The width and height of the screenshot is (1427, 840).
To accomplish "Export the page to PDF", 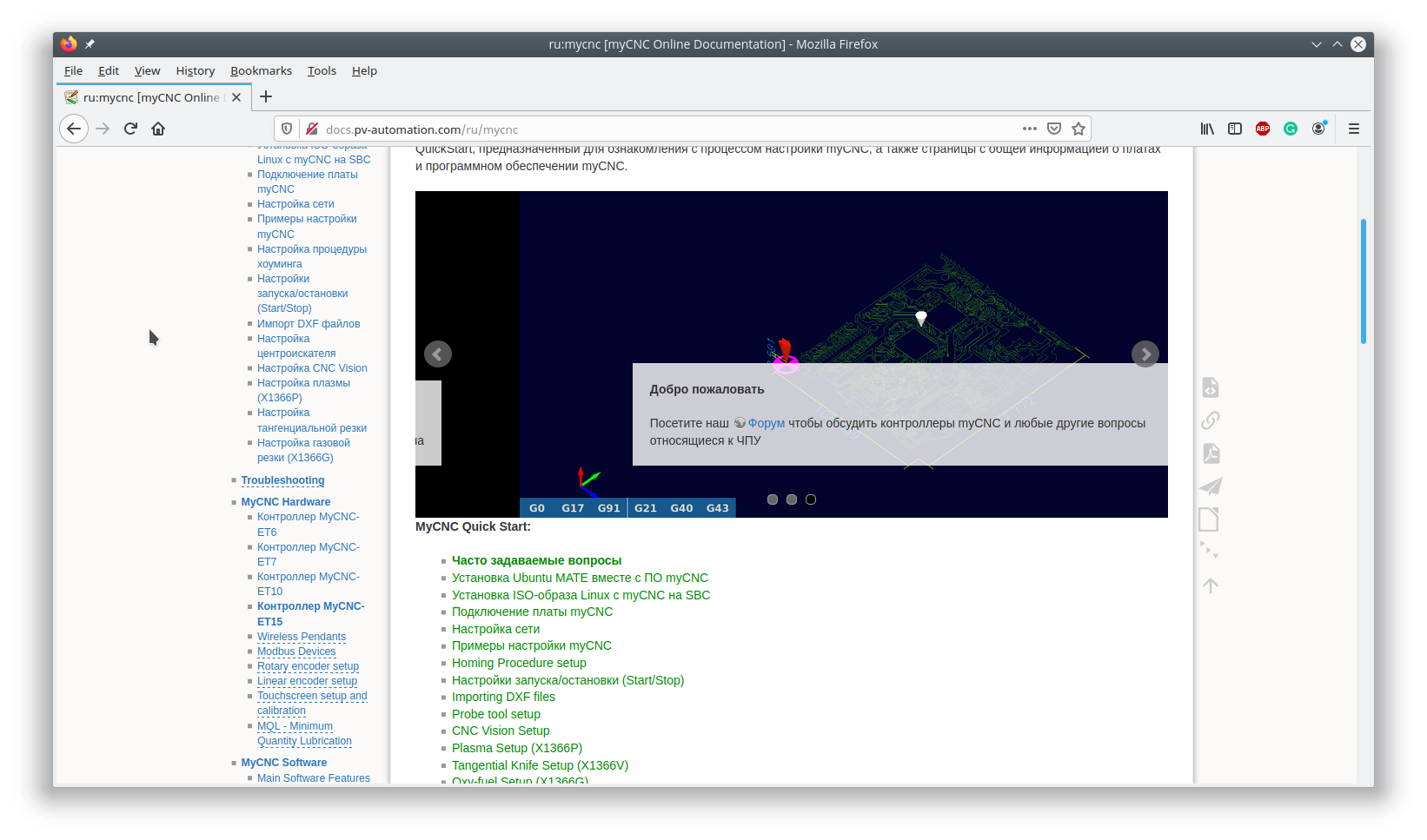I will pyautogui.click(x=1211, y=453).
